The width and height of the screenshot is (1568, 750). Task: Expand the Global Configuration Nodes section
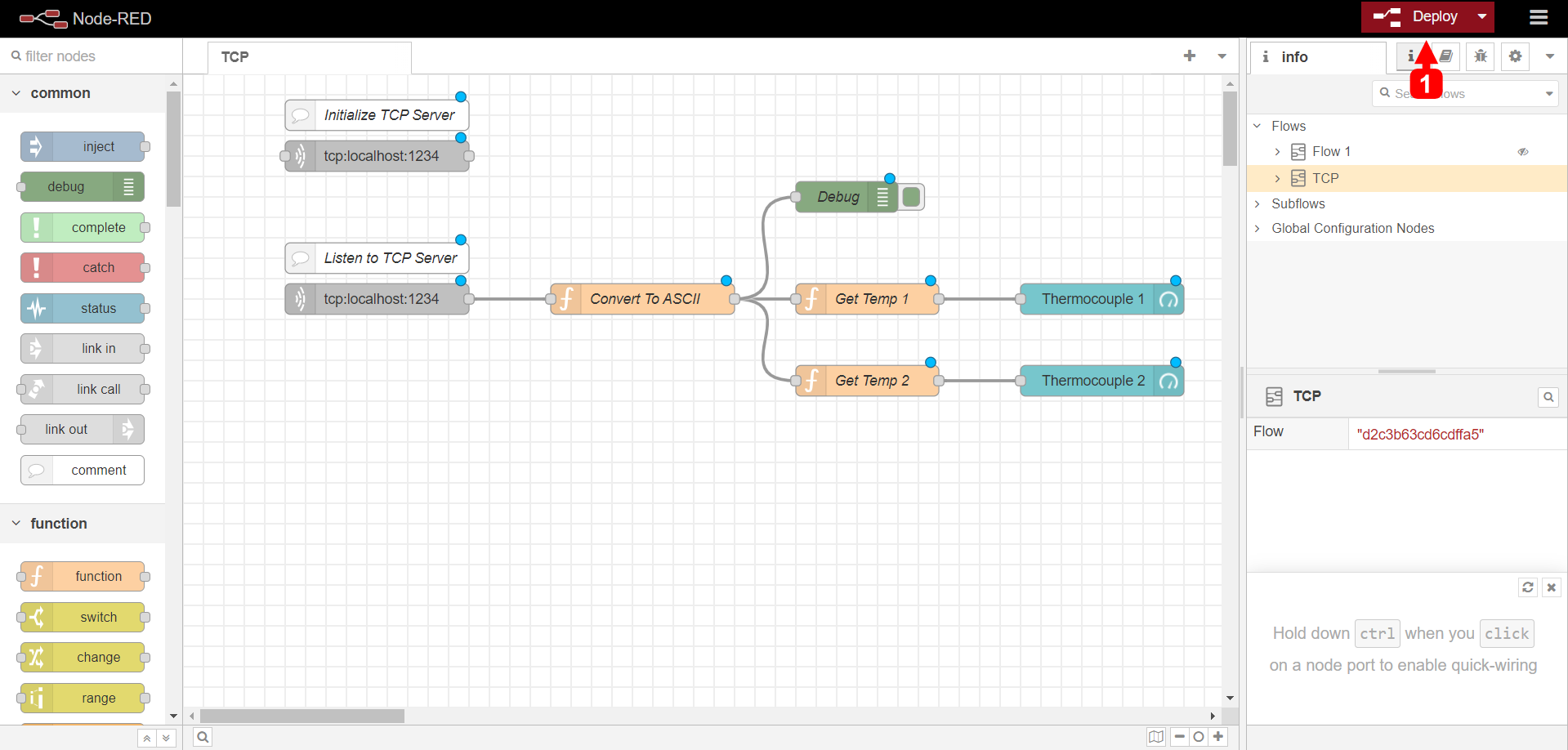(1258, 228)
